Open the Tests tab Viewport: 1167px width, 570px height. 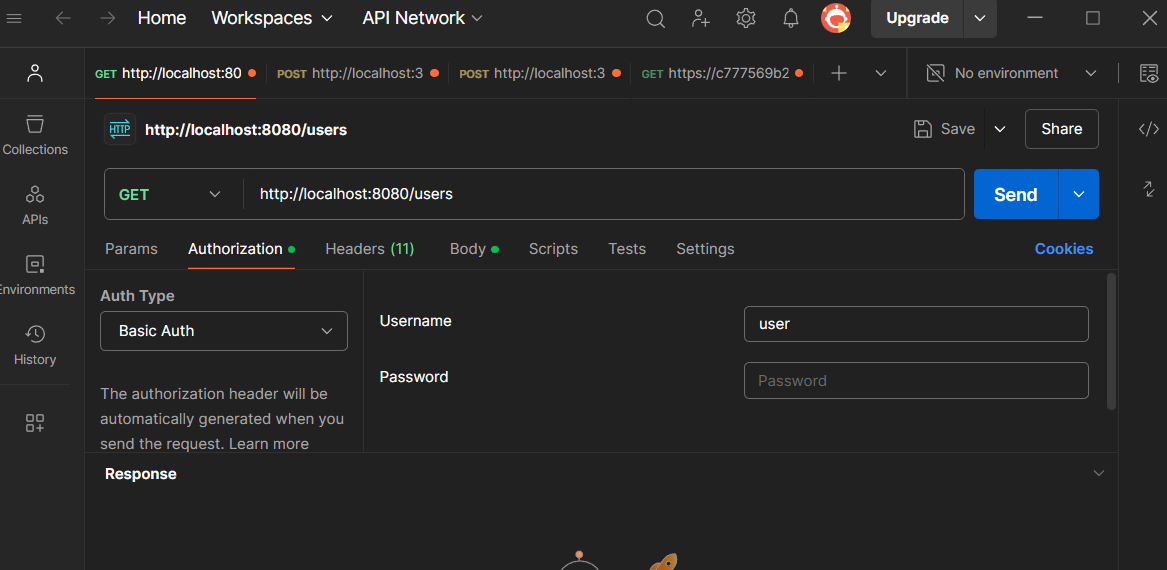coord(627,249)
